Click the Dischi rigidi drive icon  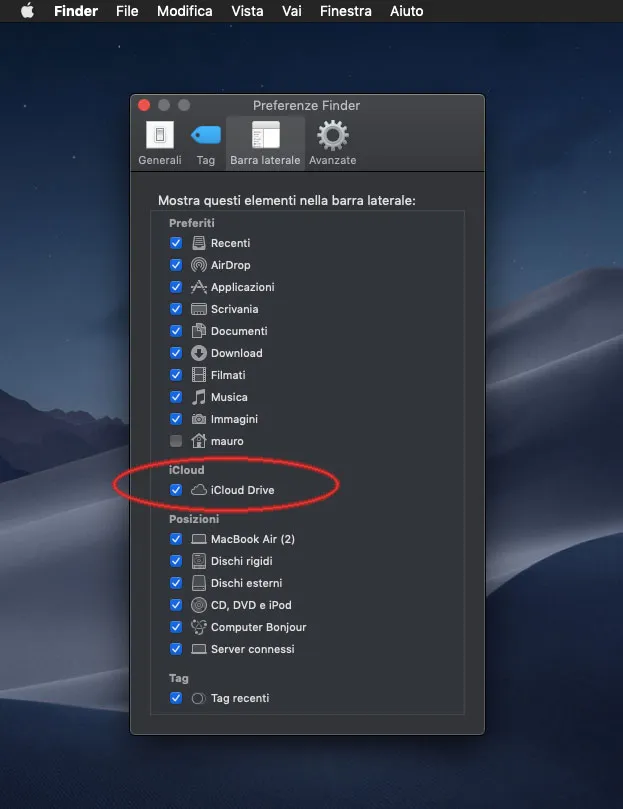pyautogui.click(x=199, y=561)
